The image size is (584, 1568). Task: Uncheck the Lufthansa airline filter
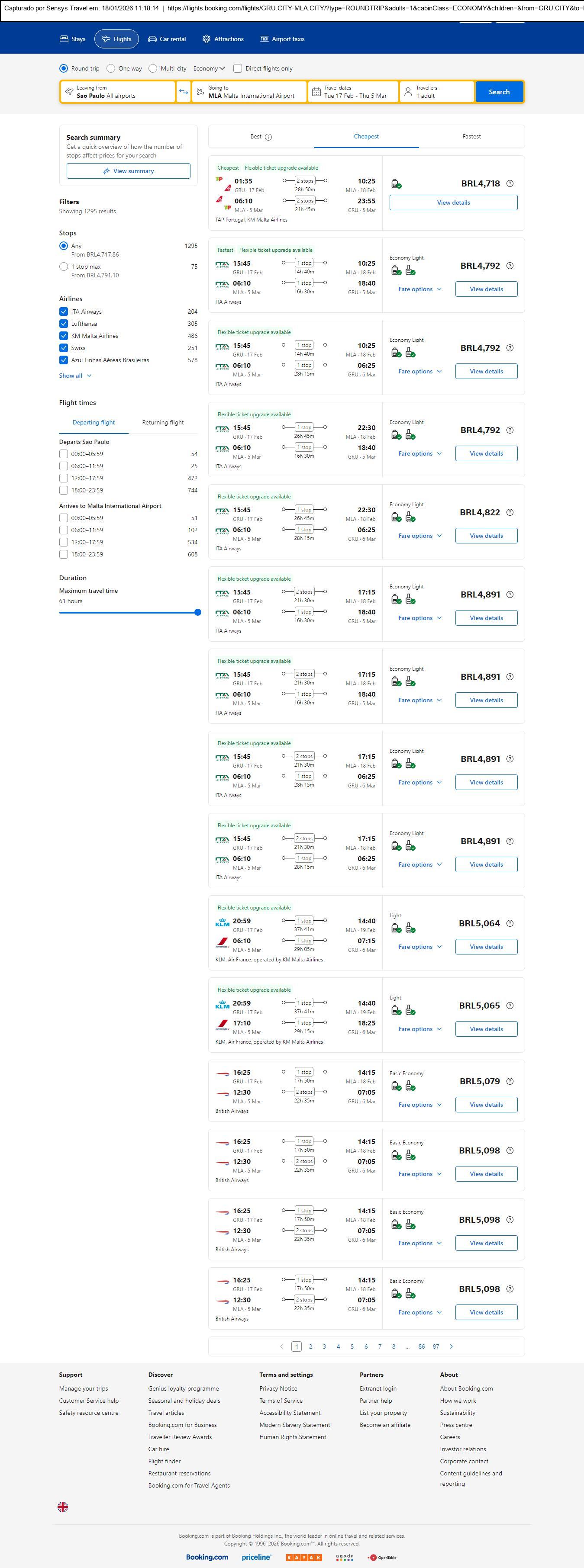pos(63,324)
